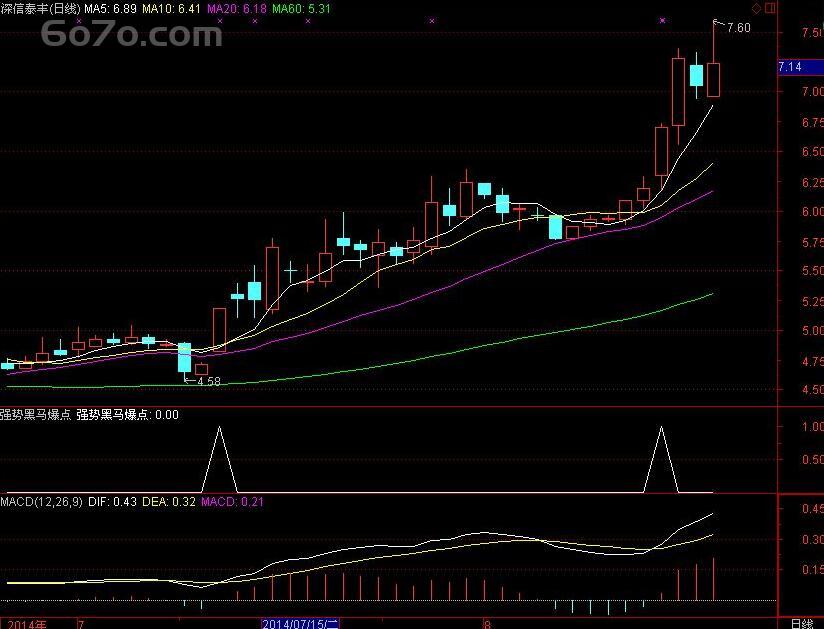Screen dimensions: 824x629
Task: Click the 7.60 high price annotation
Action: (x=738, y=28)
